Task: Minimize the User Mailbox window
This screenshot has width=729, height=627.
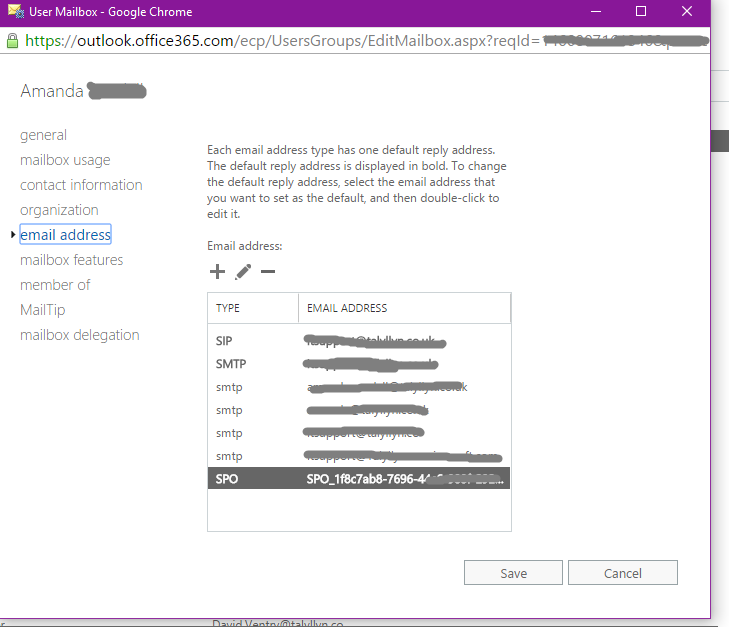Action: point(596,11)
